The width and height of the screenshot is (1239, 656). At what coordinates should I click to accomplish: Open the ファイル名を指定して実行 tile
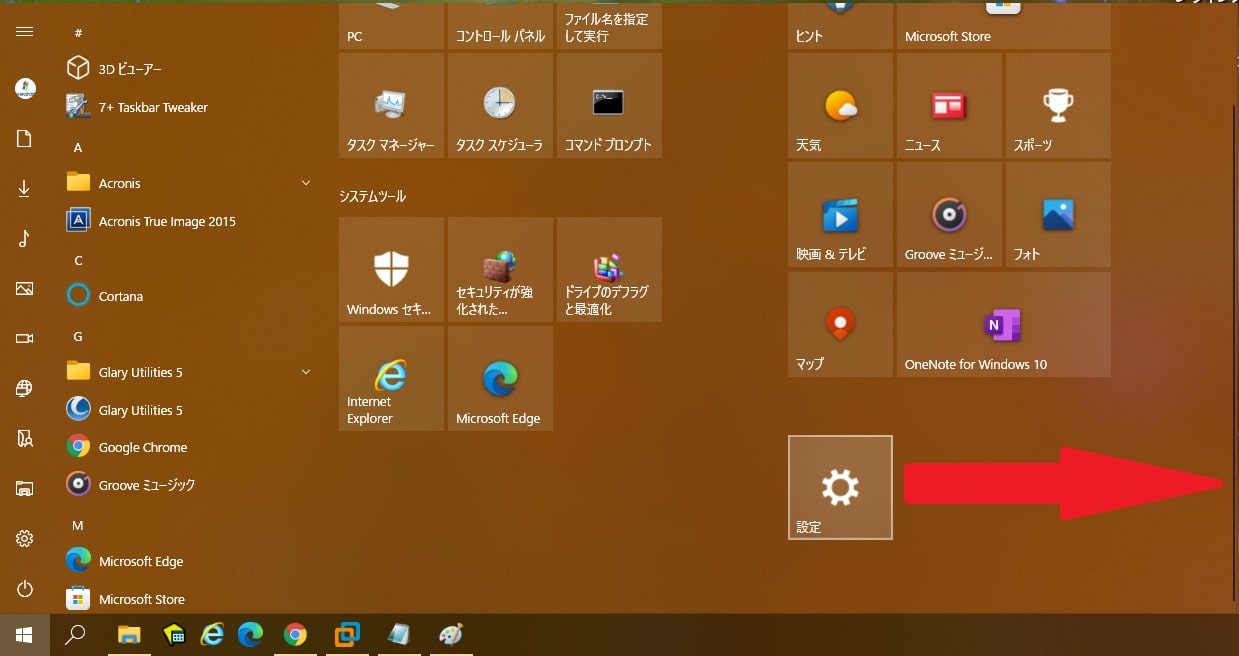(609, 24)
